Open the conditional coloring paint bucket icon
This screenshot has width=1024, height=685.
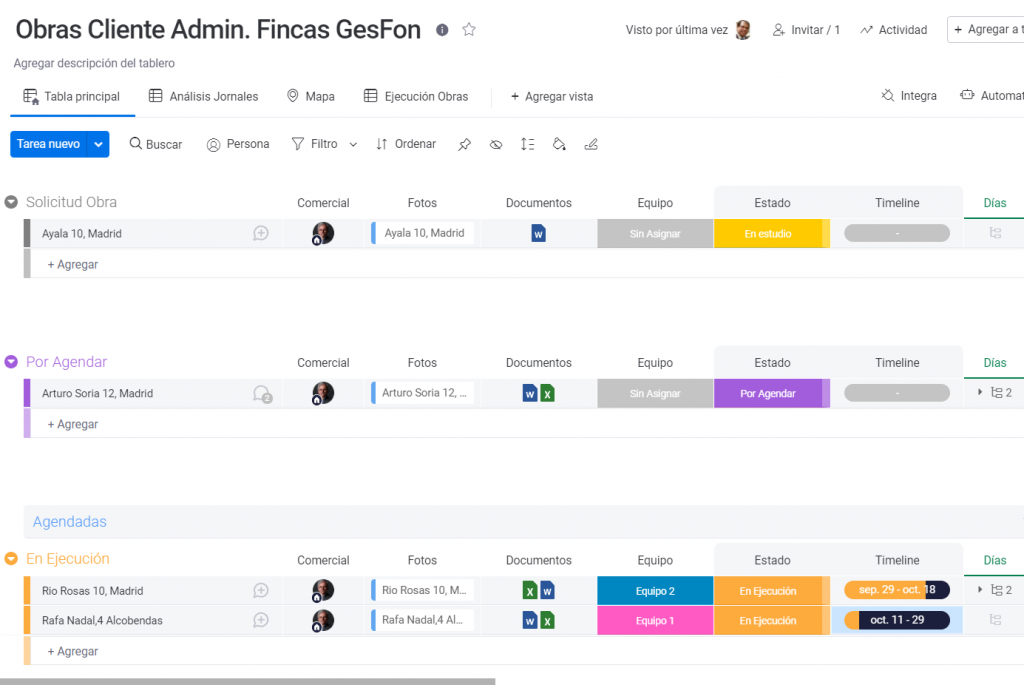point(559,144)
